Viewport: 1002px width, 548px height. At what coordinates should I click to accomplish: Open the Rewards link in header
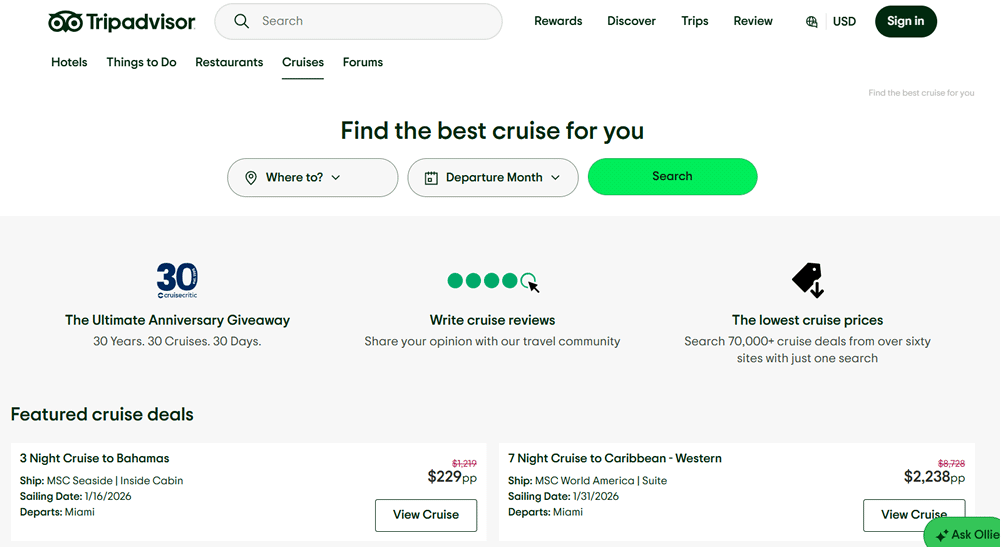click(x=558, y=21)
